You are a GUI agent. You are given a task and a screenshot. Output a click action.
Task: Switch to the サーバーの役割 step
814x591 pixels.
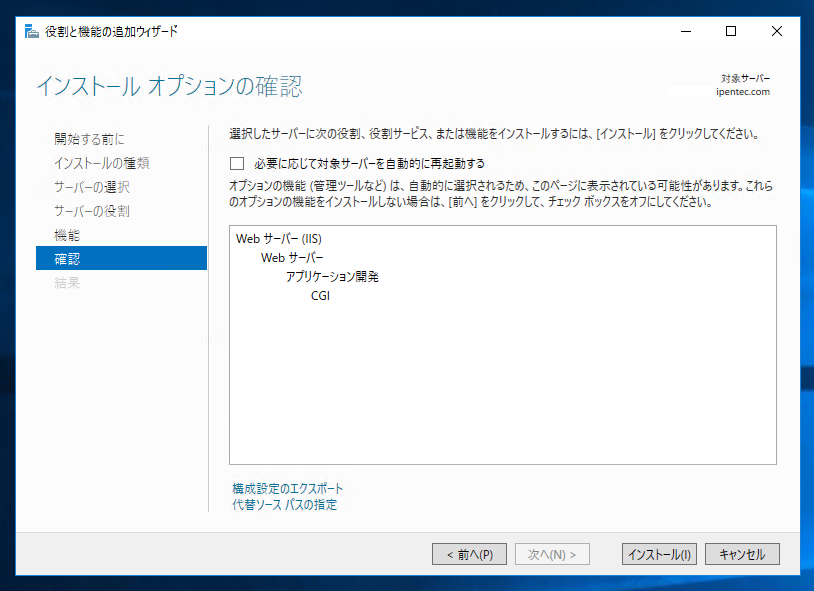92,211
